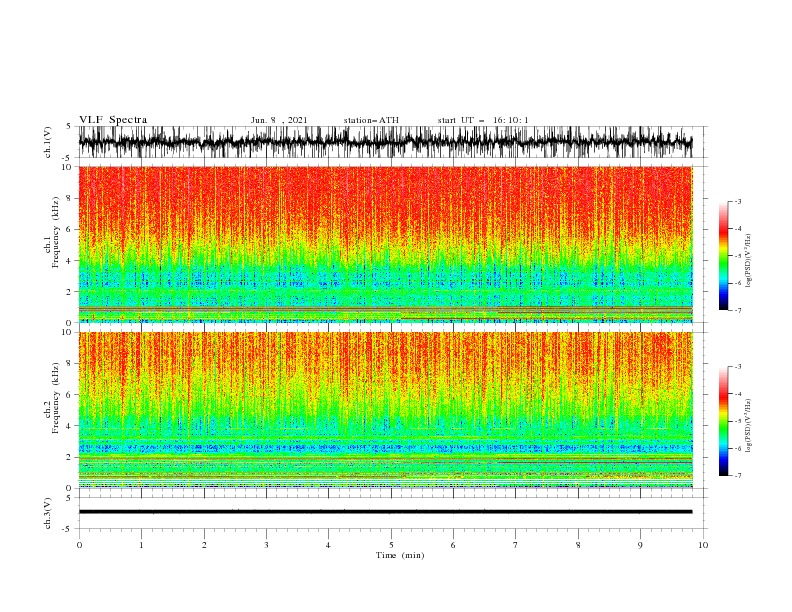
Task: Click the time axis tick '4'
Action: click(328, 545)
